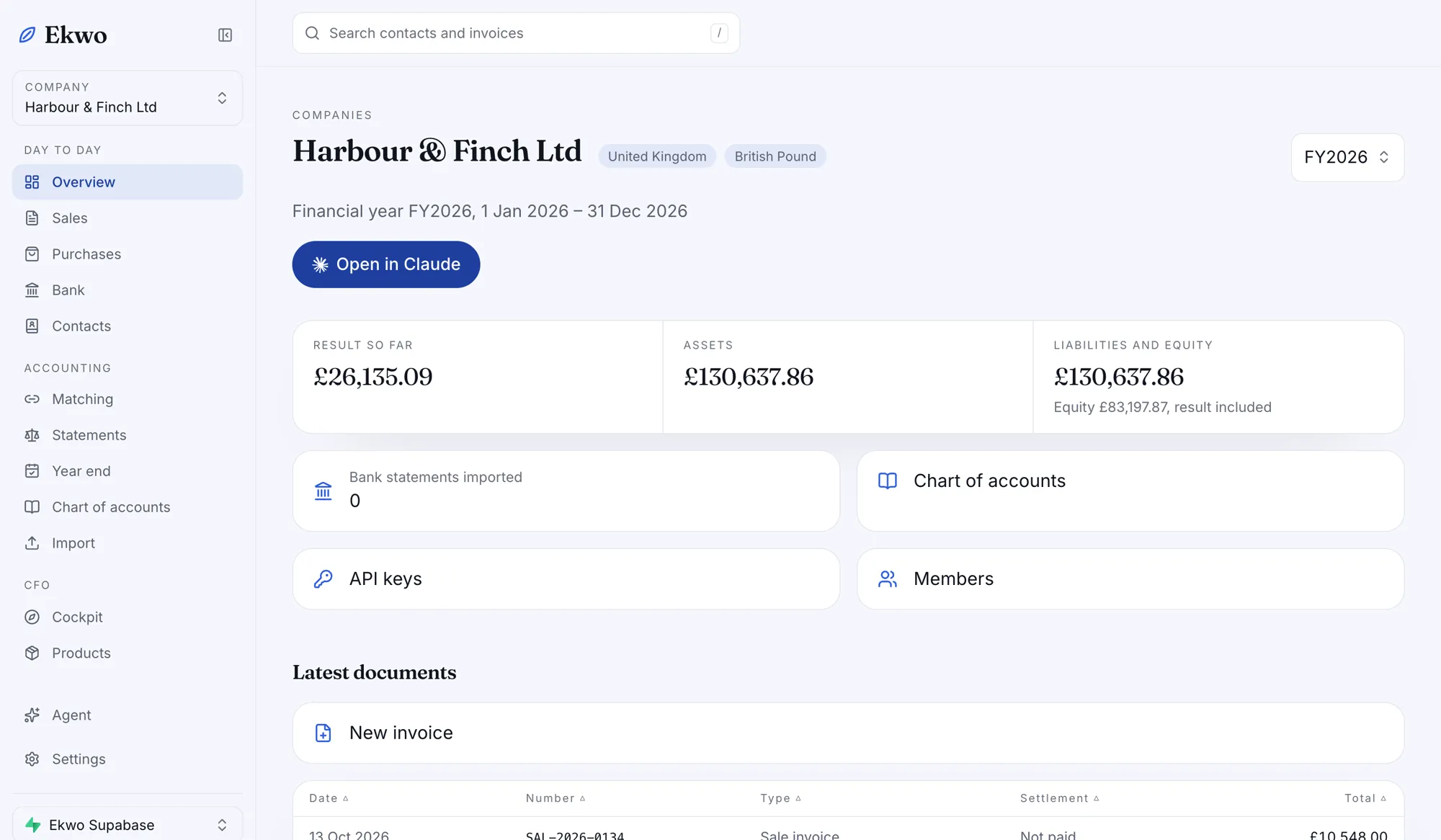Open the API keys card
1441x840 pixels.
[566, 579]
